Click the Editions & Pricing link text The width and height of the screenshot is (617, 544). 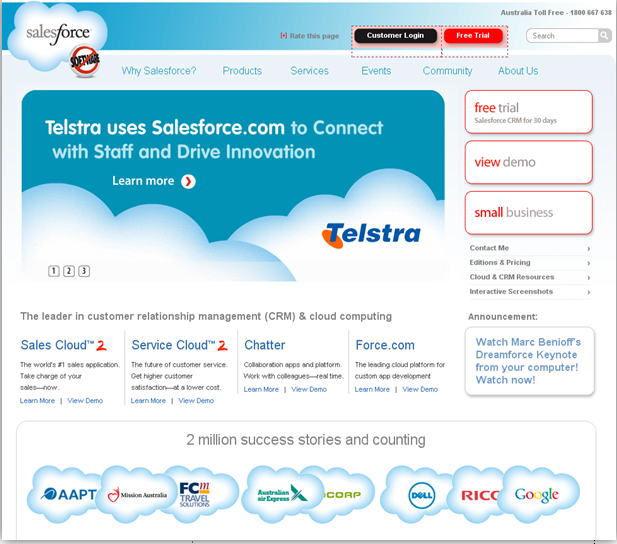pos(500,263)
